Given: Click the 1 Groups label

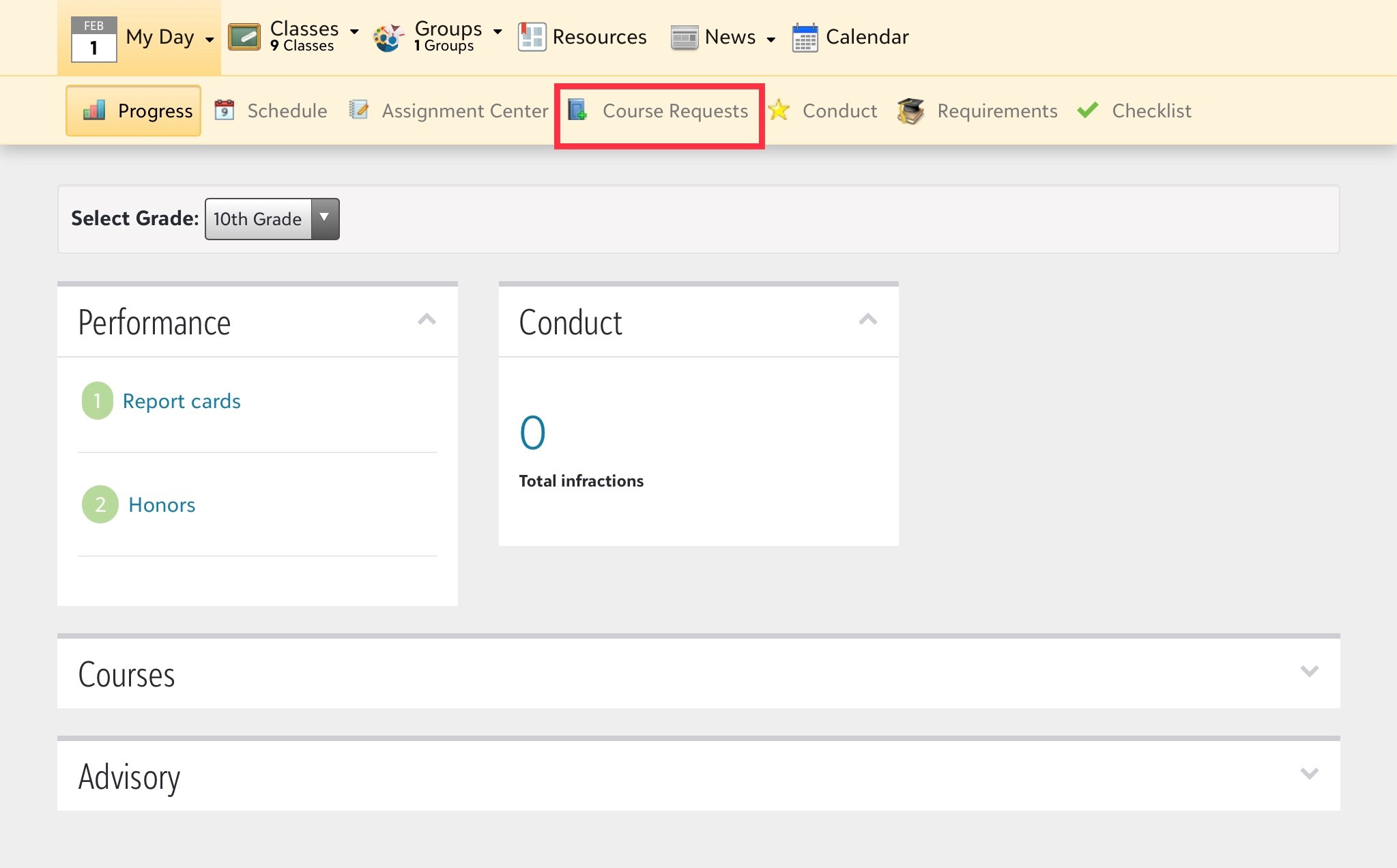Looking at the screenshot, I should 444,46.
